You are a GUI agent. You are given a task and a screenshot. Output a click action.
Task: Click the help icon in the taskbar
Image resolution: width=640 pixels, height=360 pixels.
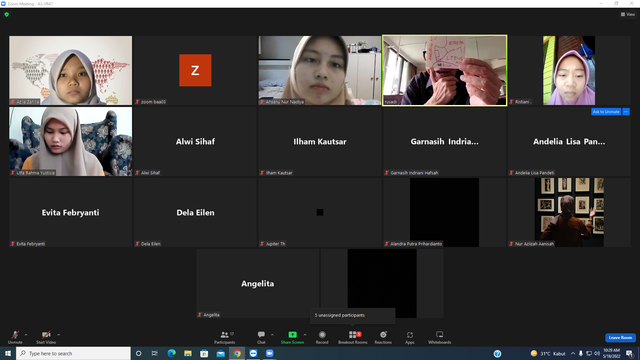click(x=497, y=353)
